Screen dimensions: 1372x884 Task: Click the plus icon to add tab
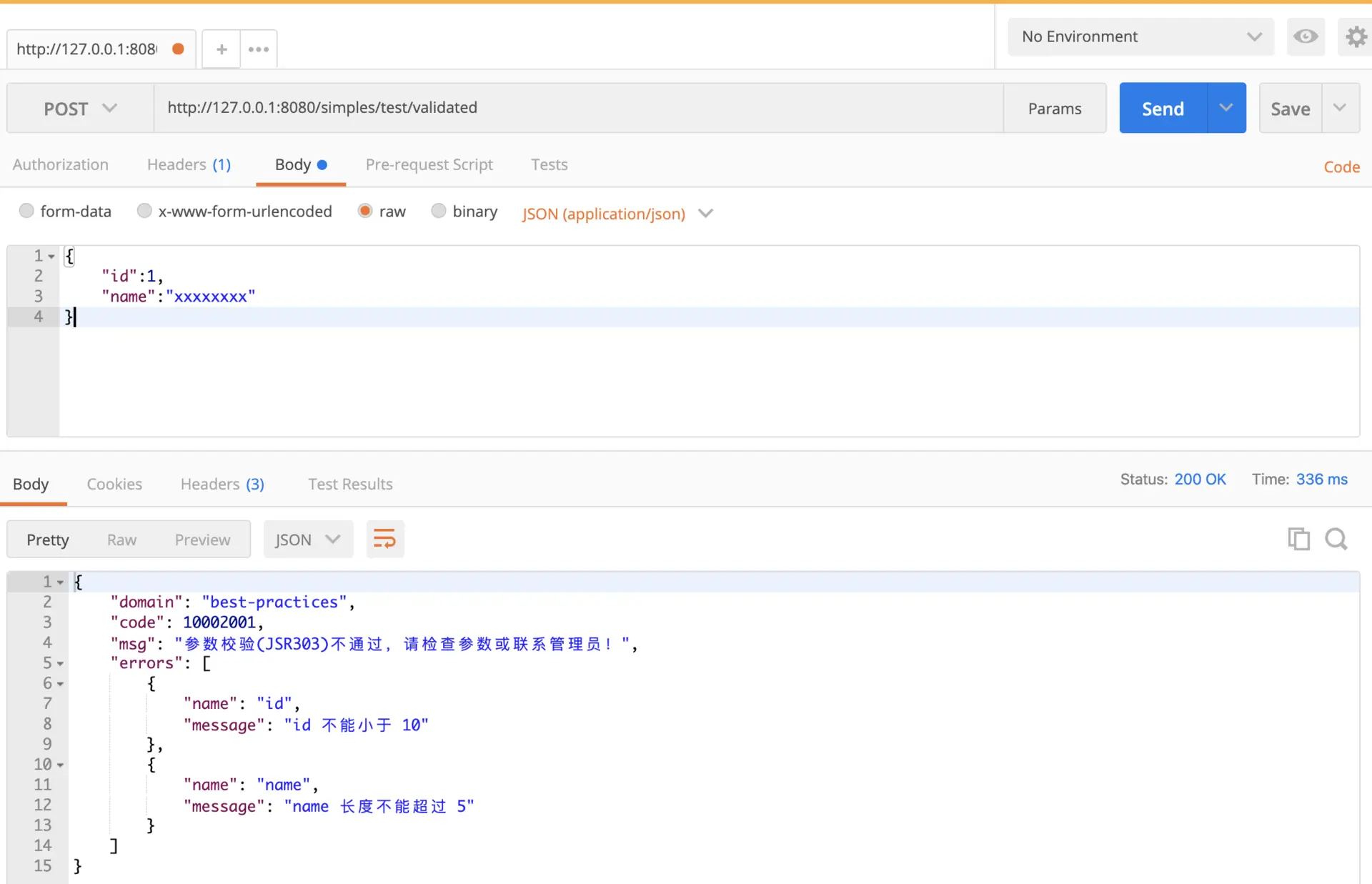click(222, 49)
